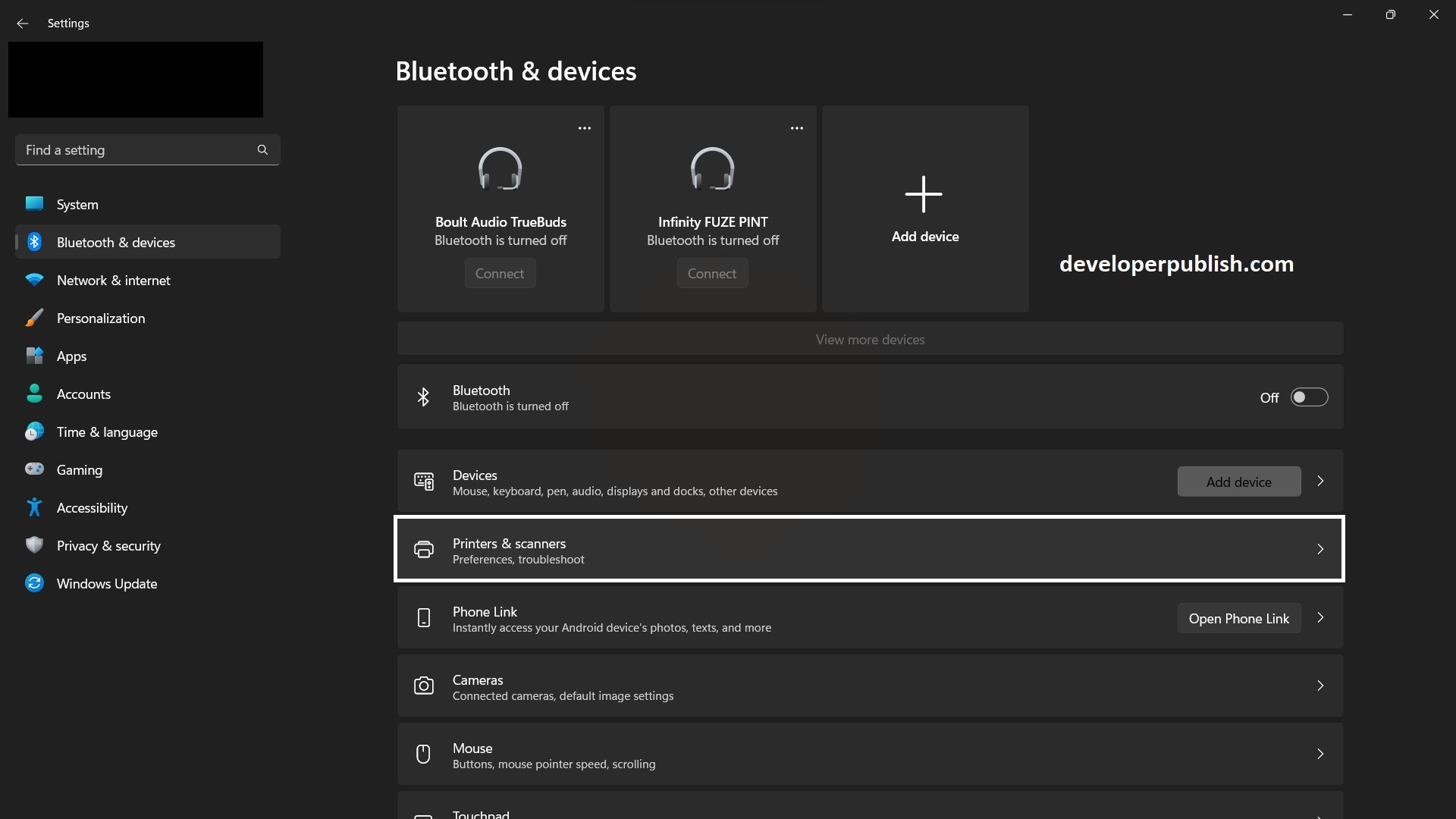Click Connect for Boult Audio TrueBuds
The height and width of the screenshot is (819, 1456).
tap(500, 273)
